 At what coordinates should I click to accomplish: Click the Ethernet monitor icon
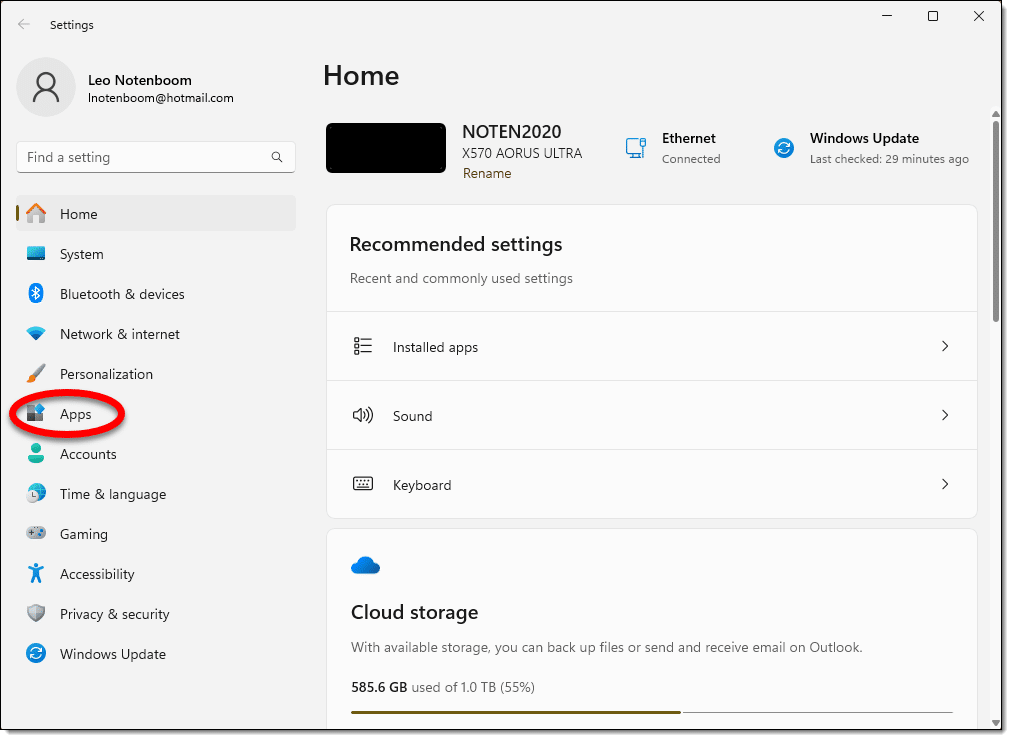point(636,148)
